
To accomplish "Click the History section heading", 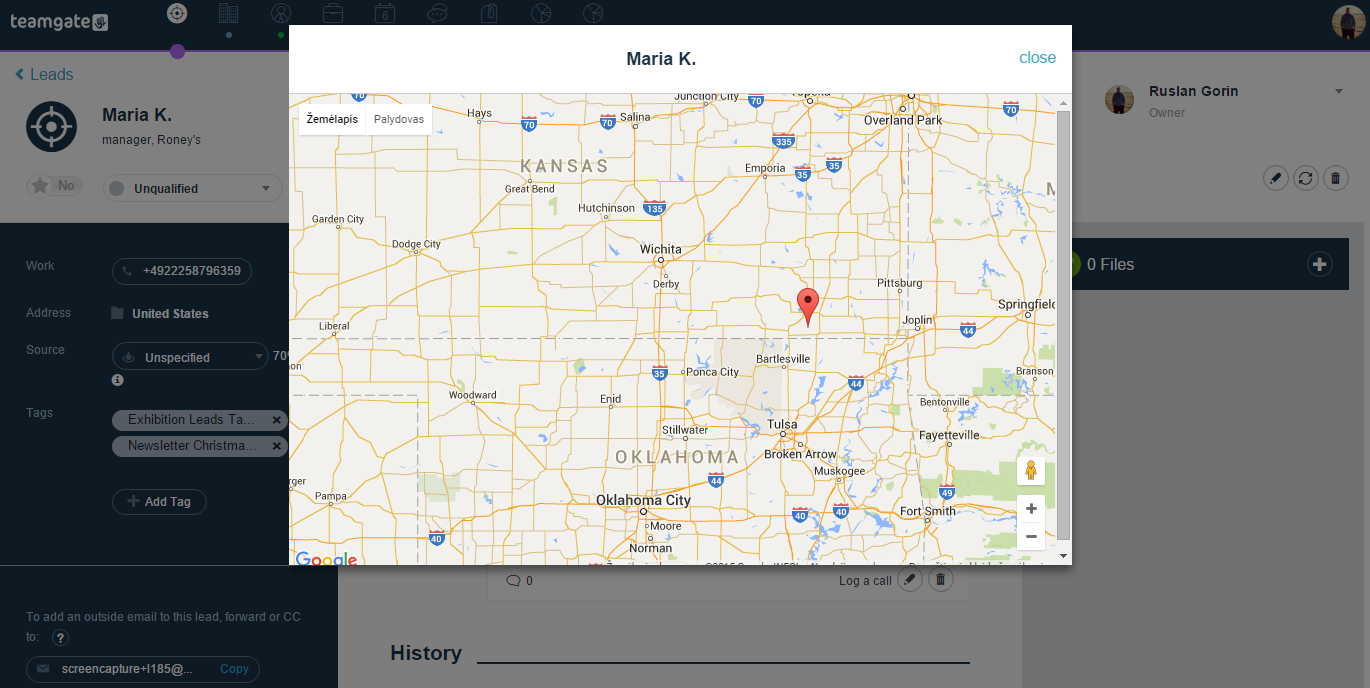I will [426, 653].
